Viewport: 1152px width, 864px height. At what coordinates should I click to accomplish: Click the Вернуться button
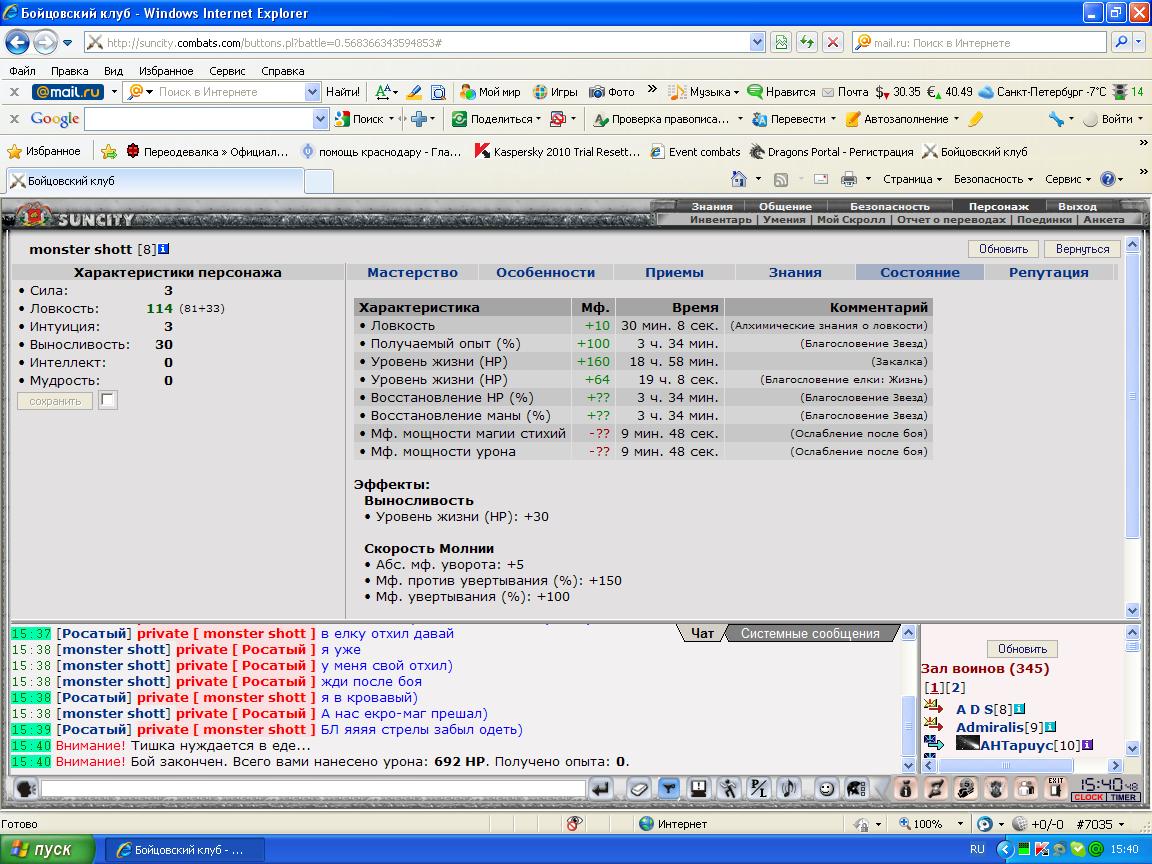[x=1082, y=249]
